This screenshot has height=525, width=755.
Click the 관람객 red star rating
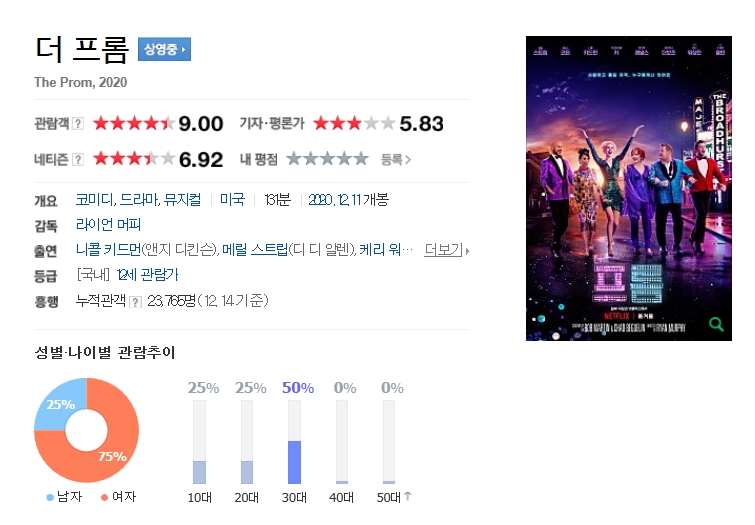(x=134, y=123)
